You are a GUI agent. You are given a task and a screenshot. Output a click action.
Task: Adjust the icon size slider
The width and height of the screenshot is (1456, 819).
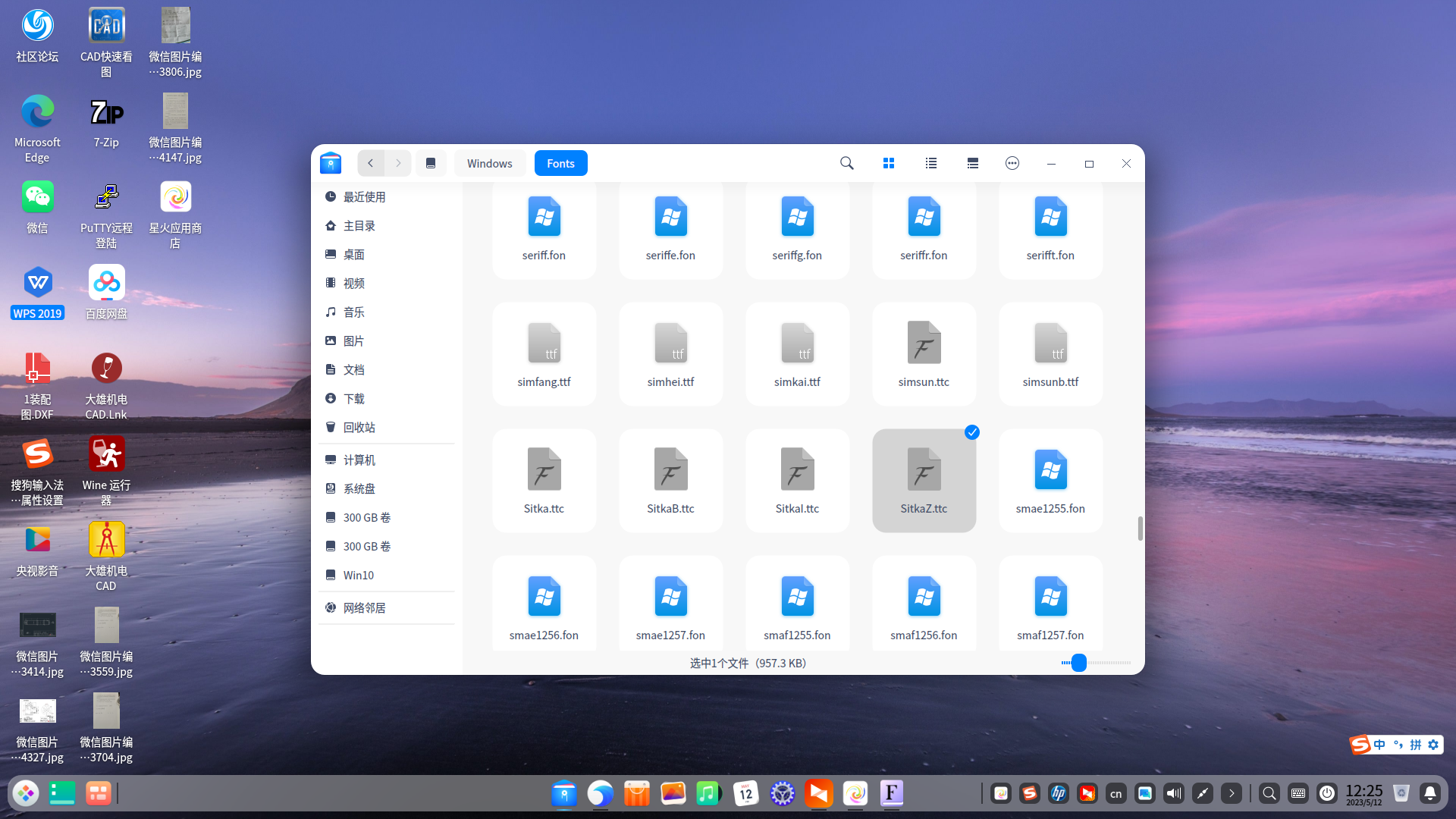(x=1078, y=663)
